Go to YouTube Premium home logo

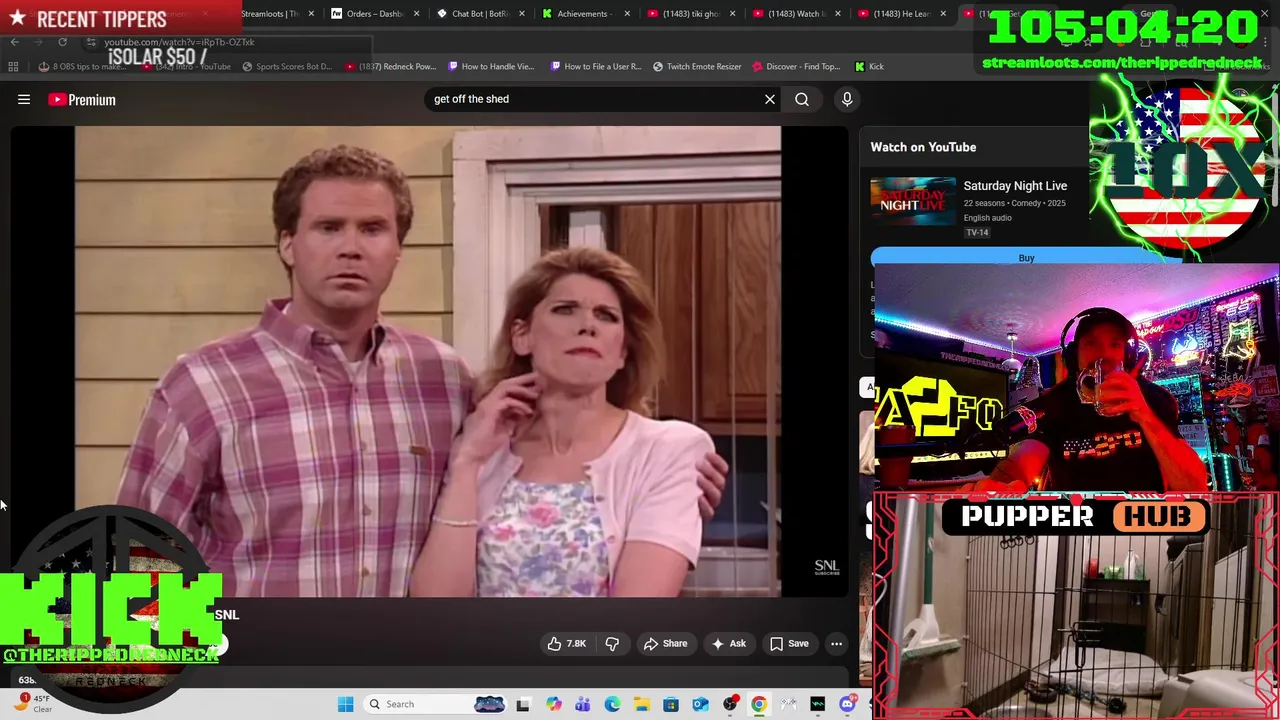tap(82, 99)
